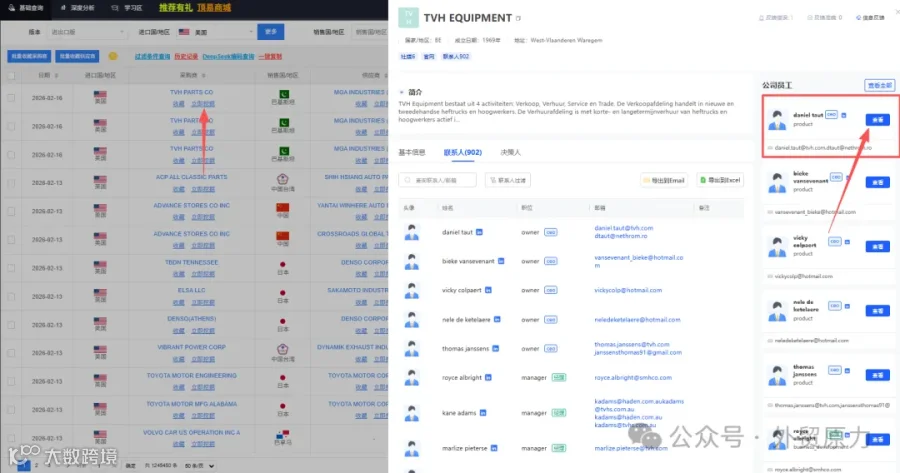900x473 pixels.
Task: Click 推荐有礼 banner link in top bar
Action: pos(176,8)
